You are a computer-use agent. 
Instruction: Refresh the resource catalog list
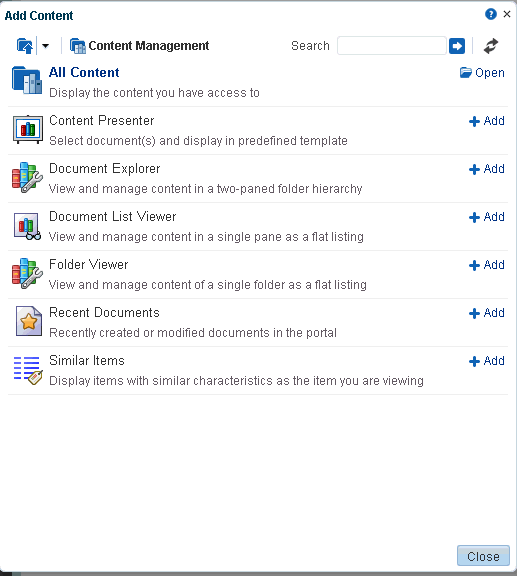[491, 46]
